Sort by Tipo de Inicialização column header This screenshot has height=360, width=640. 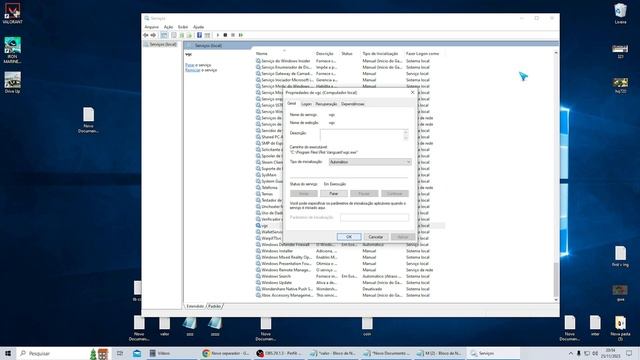click(x=382, y=53)
